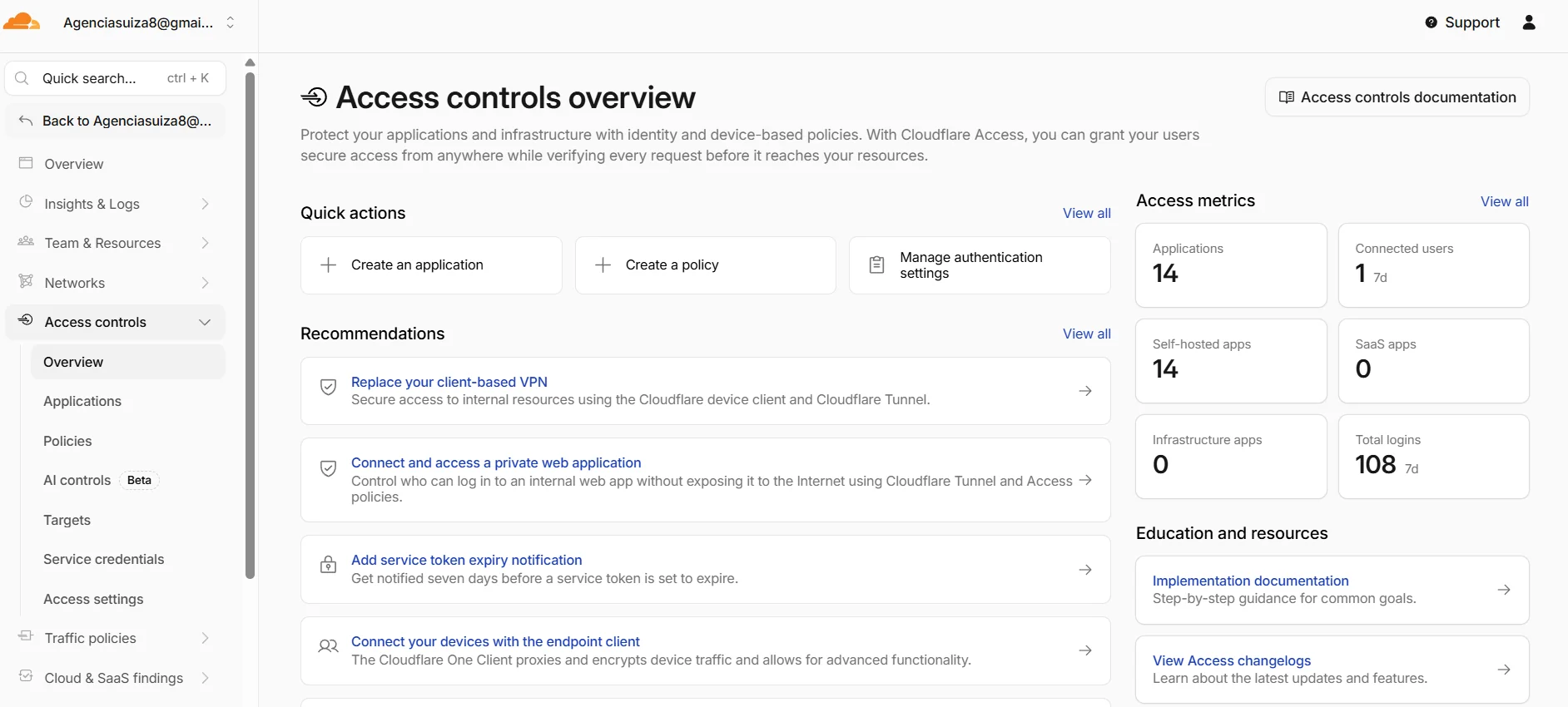Click the Access controls sidebar icon
The height and width of the screenshot is (707, 1568).
click(26, 320)
